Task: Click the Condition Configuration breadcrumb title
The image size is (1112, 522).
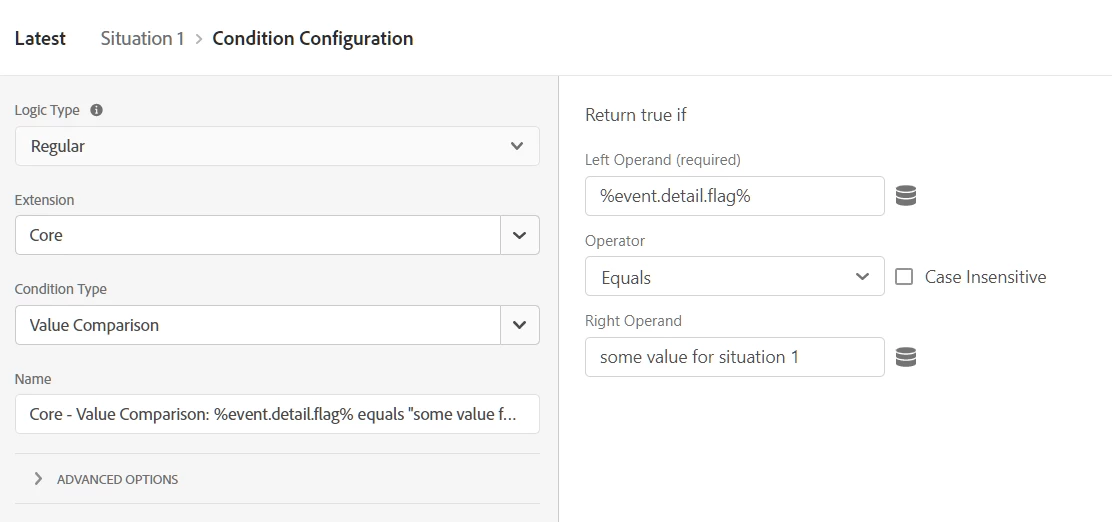Action: (313, 39)
